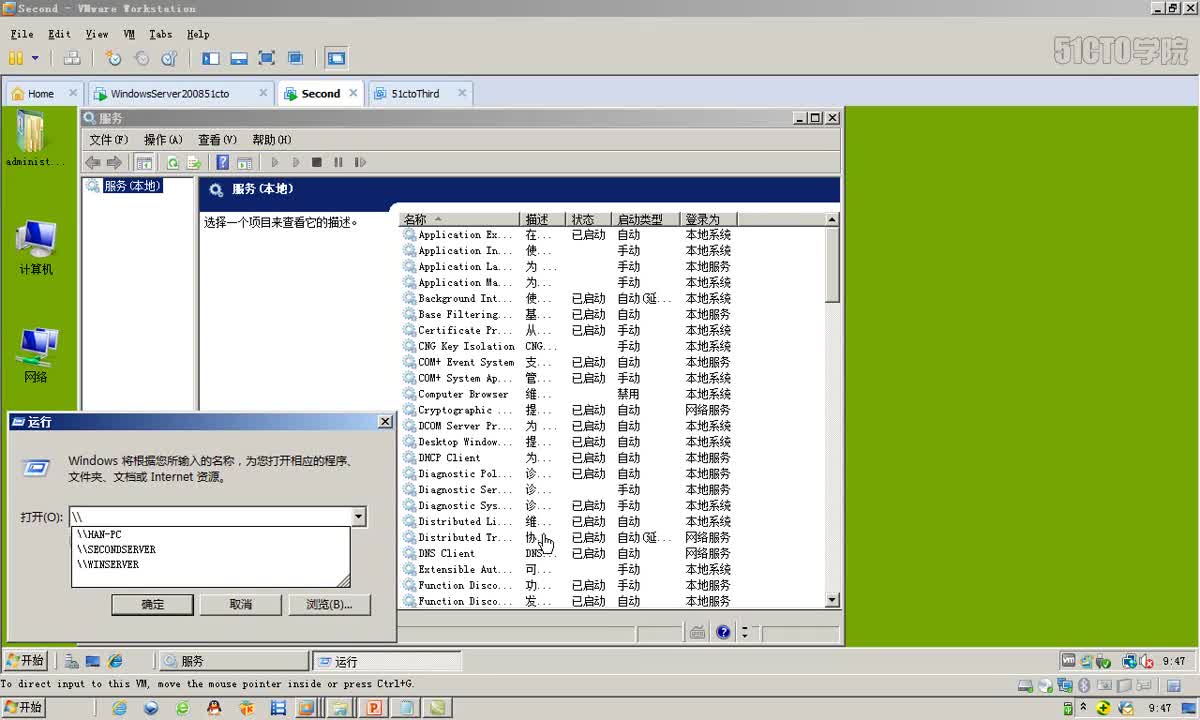1200x720 pixels.
Task: Select 服务(本地) tree node
Action: tap(132, 186)
